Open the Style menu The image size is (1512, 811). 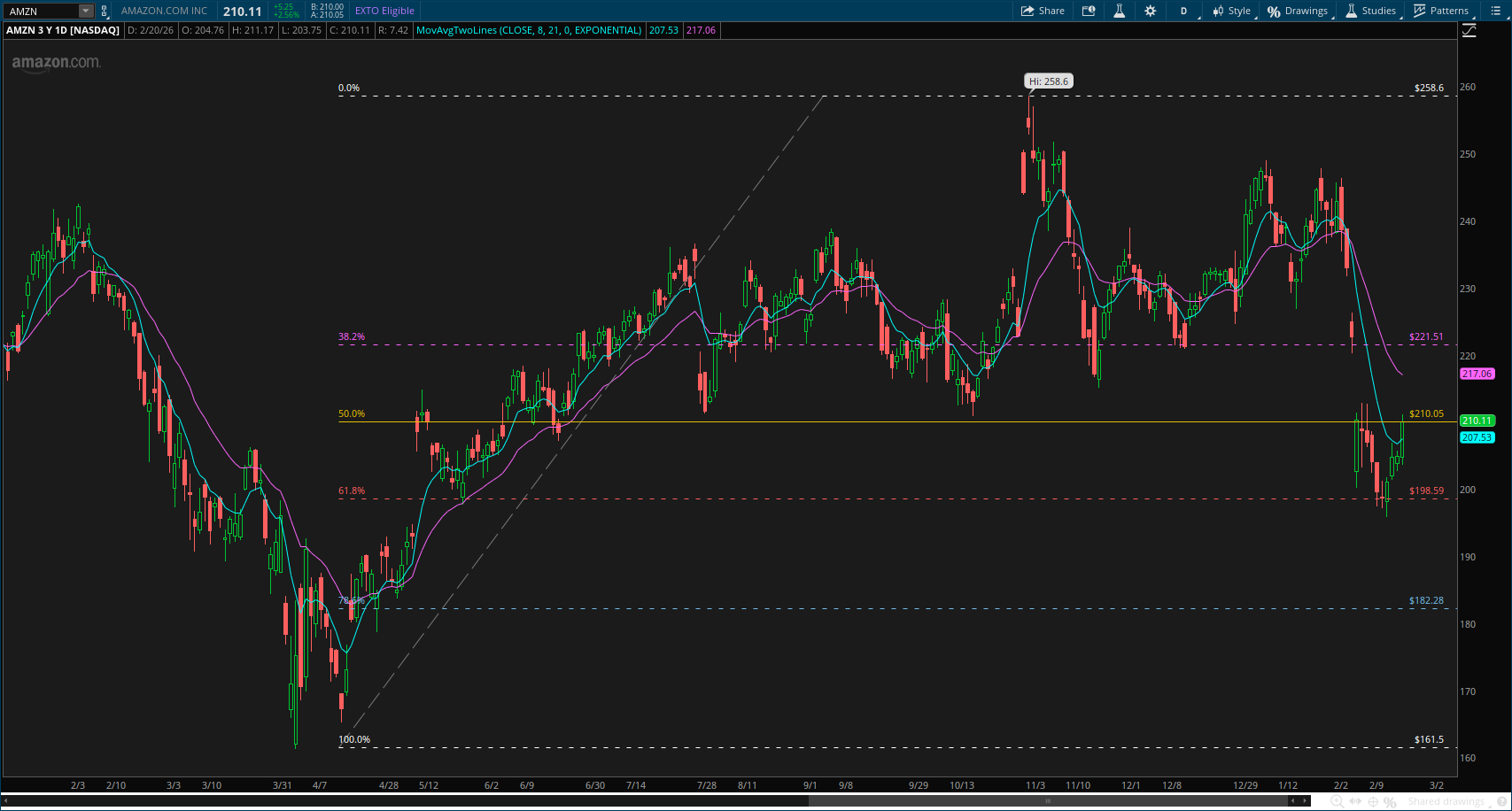point(1231,11)
